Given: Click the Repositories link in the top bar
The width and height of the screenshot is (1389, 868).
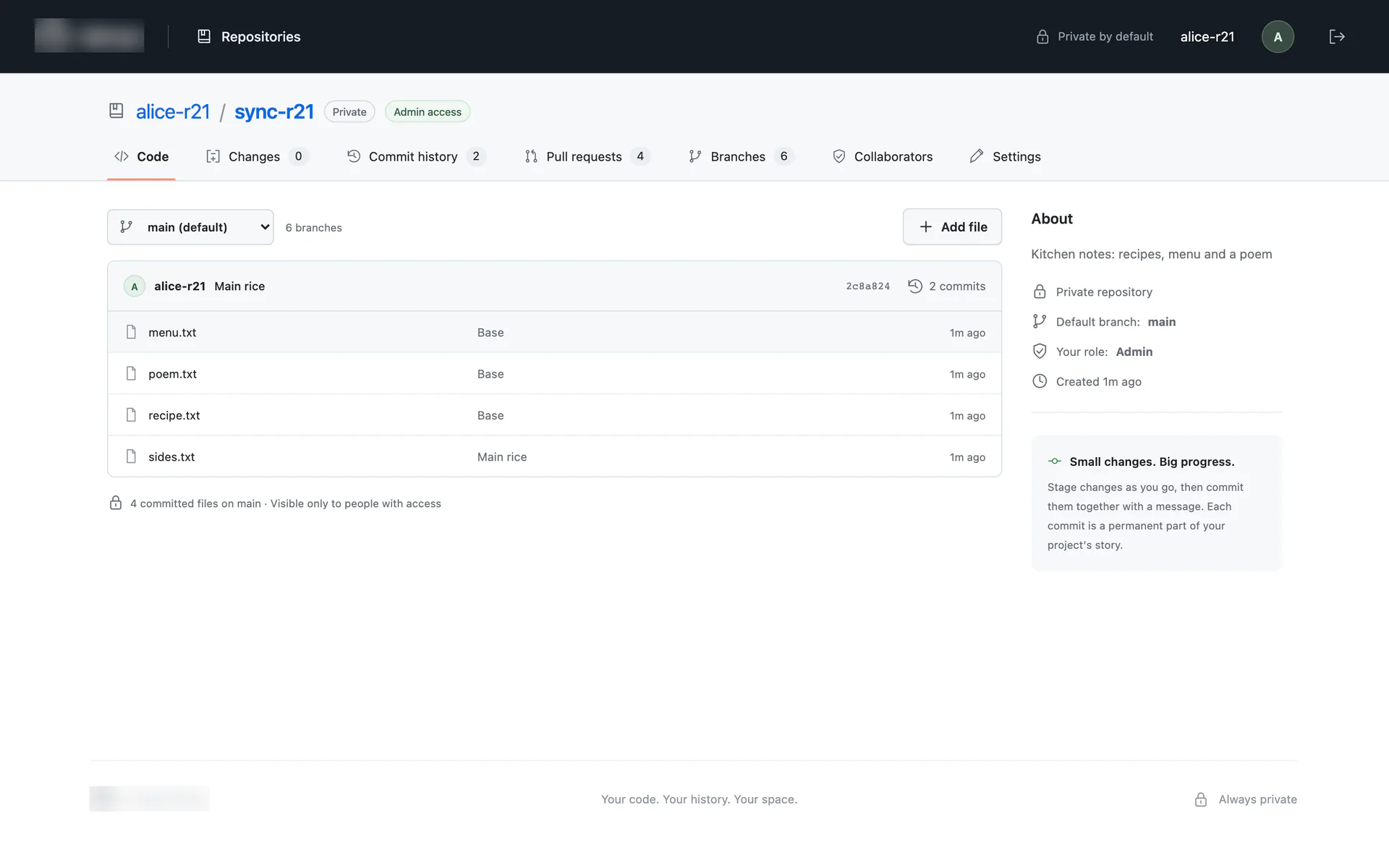Looking at the screenshot, I should point(248,37).
